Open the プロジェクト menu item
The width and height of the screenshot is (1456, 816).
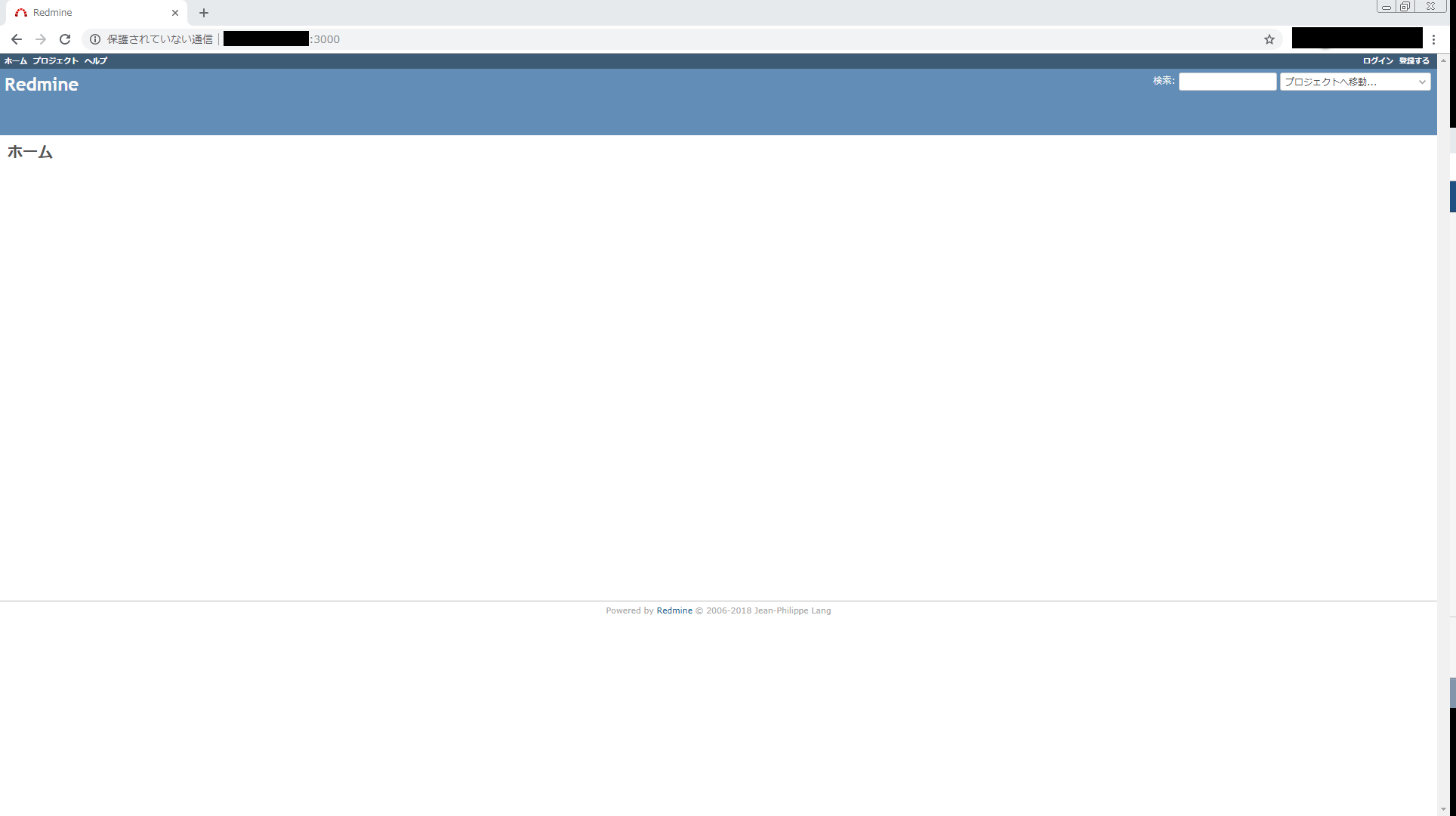(55, 61)
